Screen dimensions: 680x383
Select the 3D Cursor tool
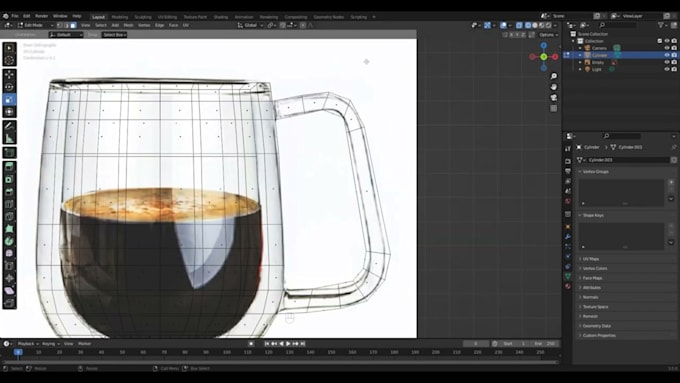tap(9, 60)
